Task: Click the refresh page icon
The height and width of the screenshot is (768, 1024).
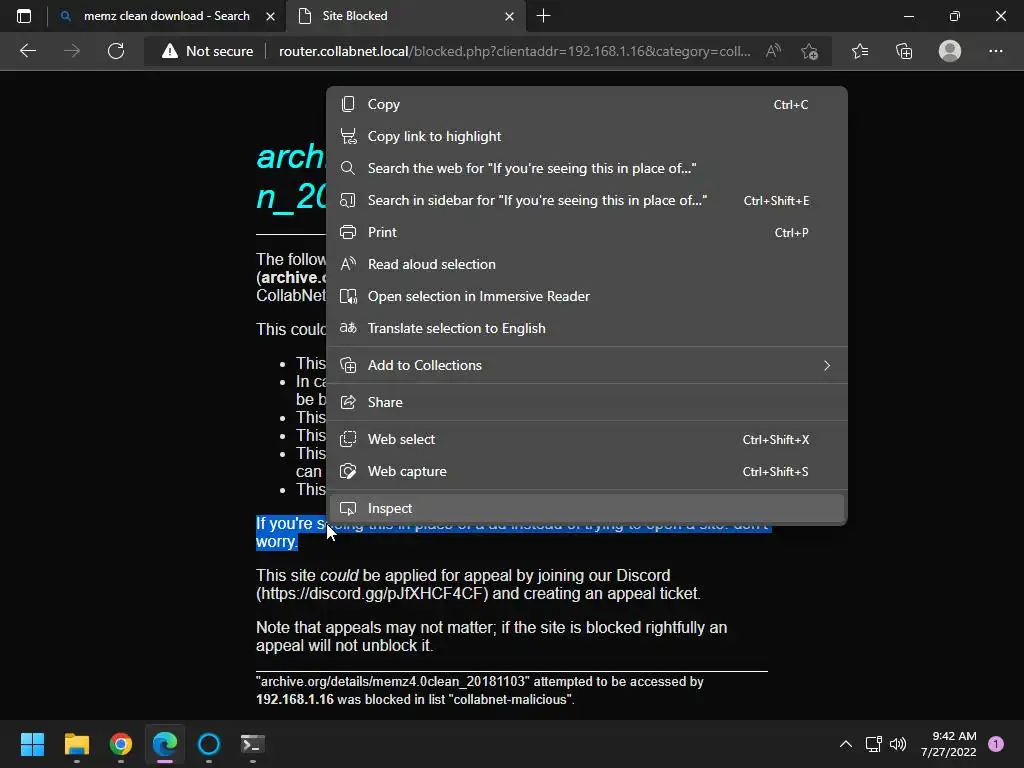Action: point(116,51)
